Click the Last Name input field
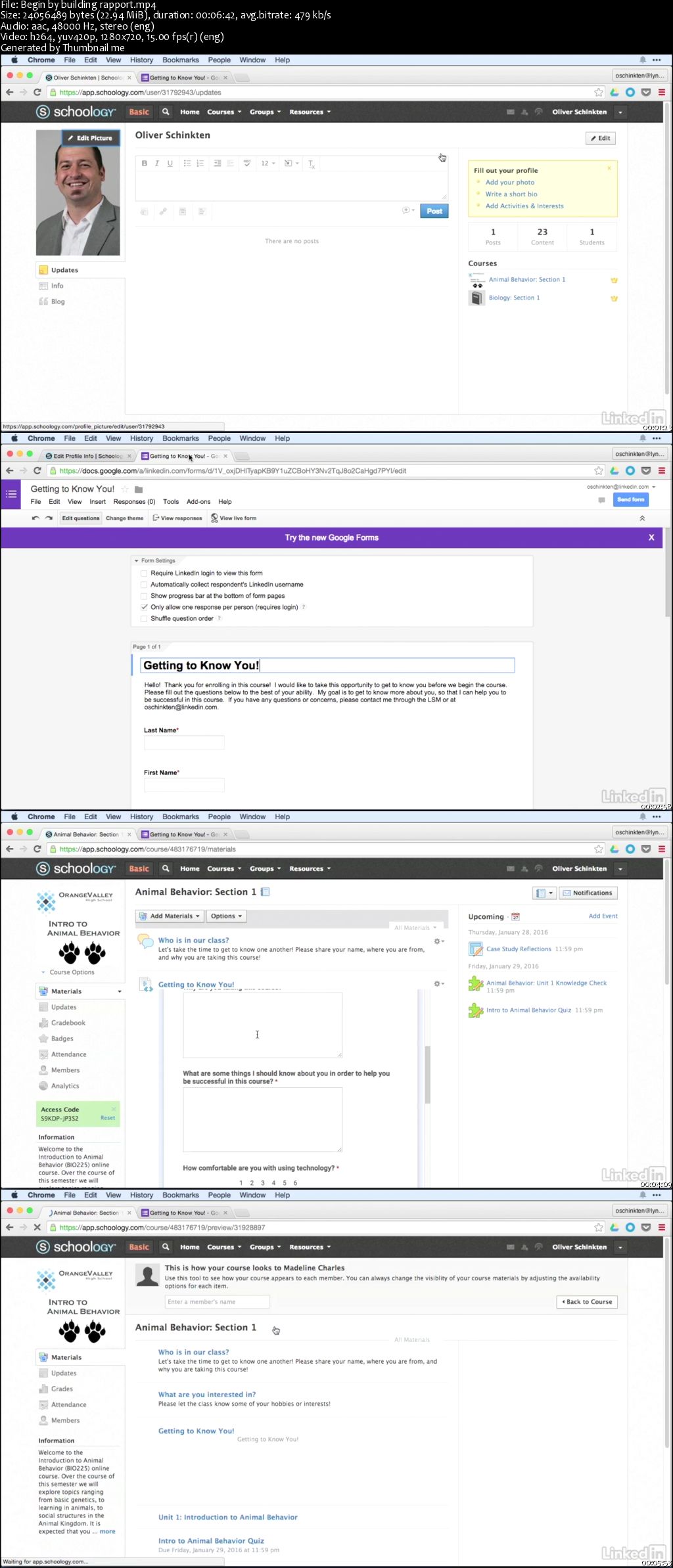This screenshot has height=1568, width=673. (x=184, y=742)
